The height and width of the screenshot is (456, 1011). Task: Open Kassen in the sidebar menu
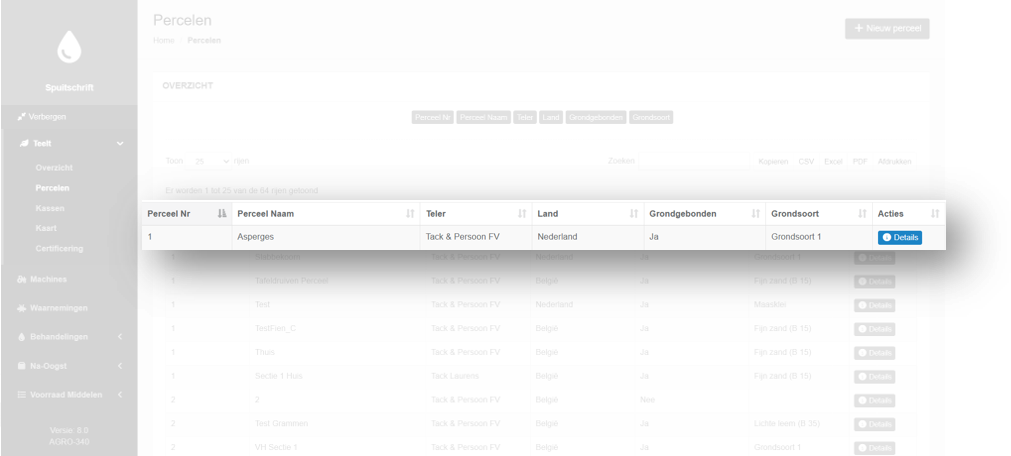pos(50,208)
